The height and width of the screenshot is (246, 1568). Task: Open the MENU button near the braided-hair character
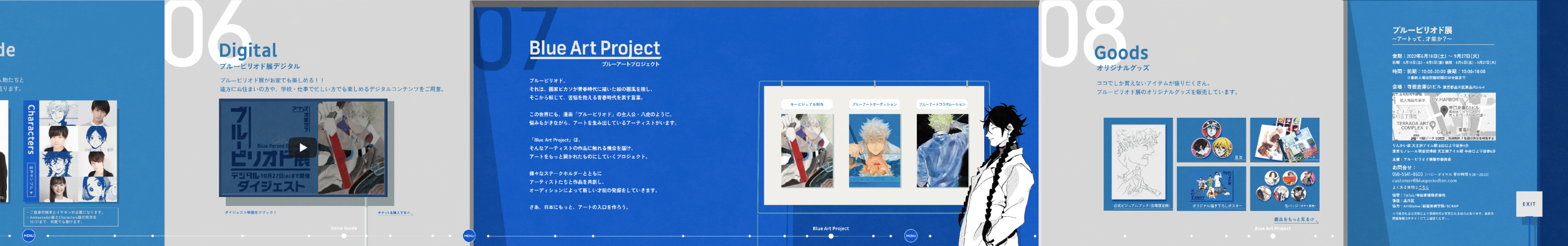pyautogui.click(x=911, y=236)
